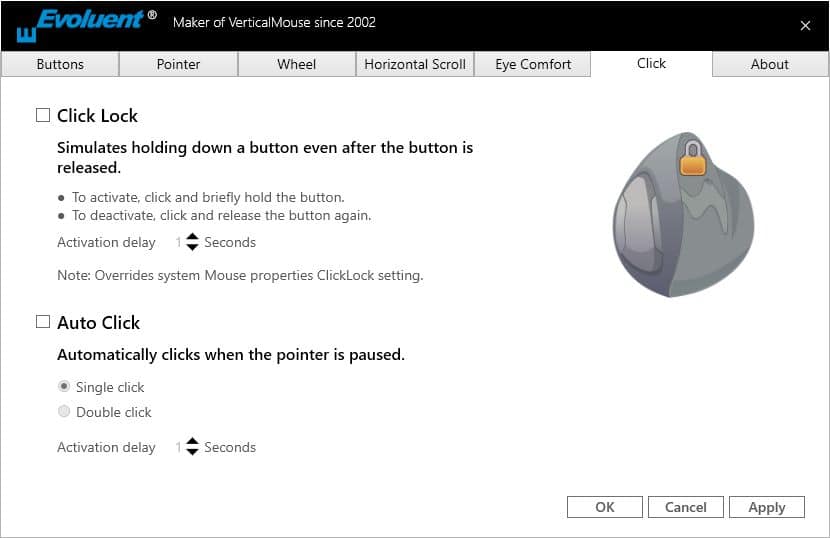
Task: Click the padlock icon on the mouse image
Action: pos(692,157)
